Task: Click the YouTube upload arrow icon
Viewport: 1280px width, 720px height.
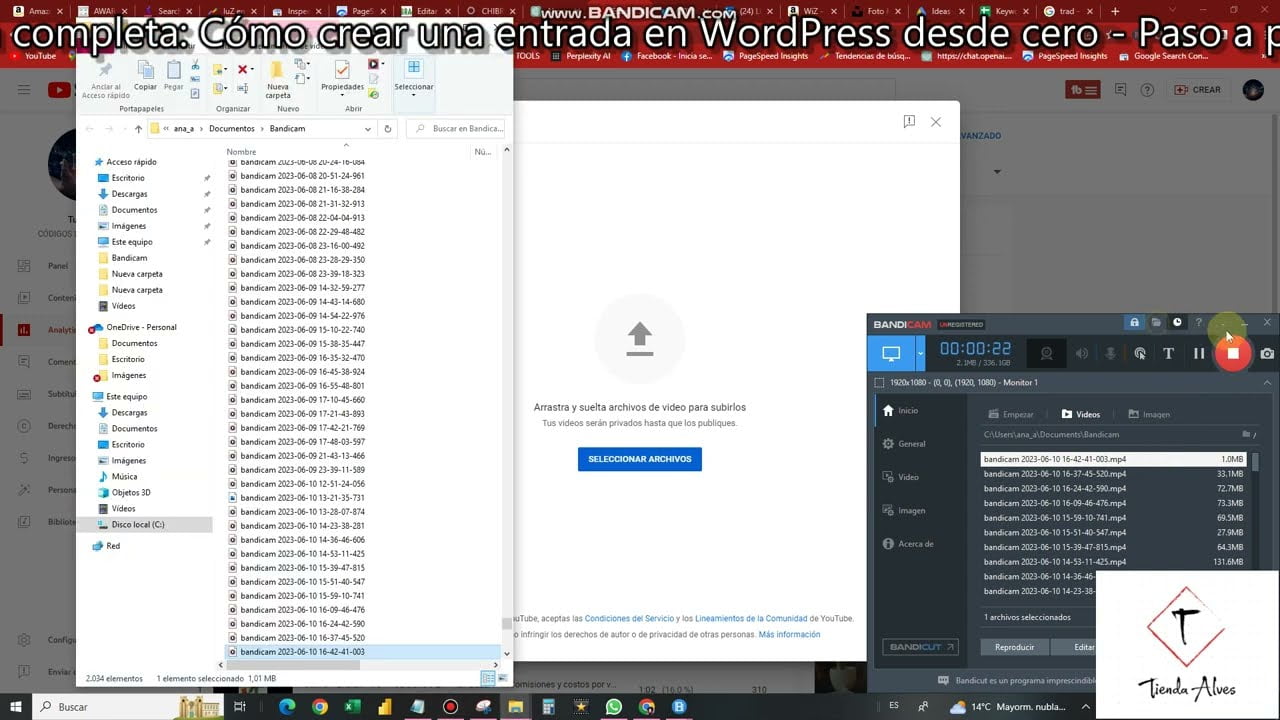Action: [640, 339]
